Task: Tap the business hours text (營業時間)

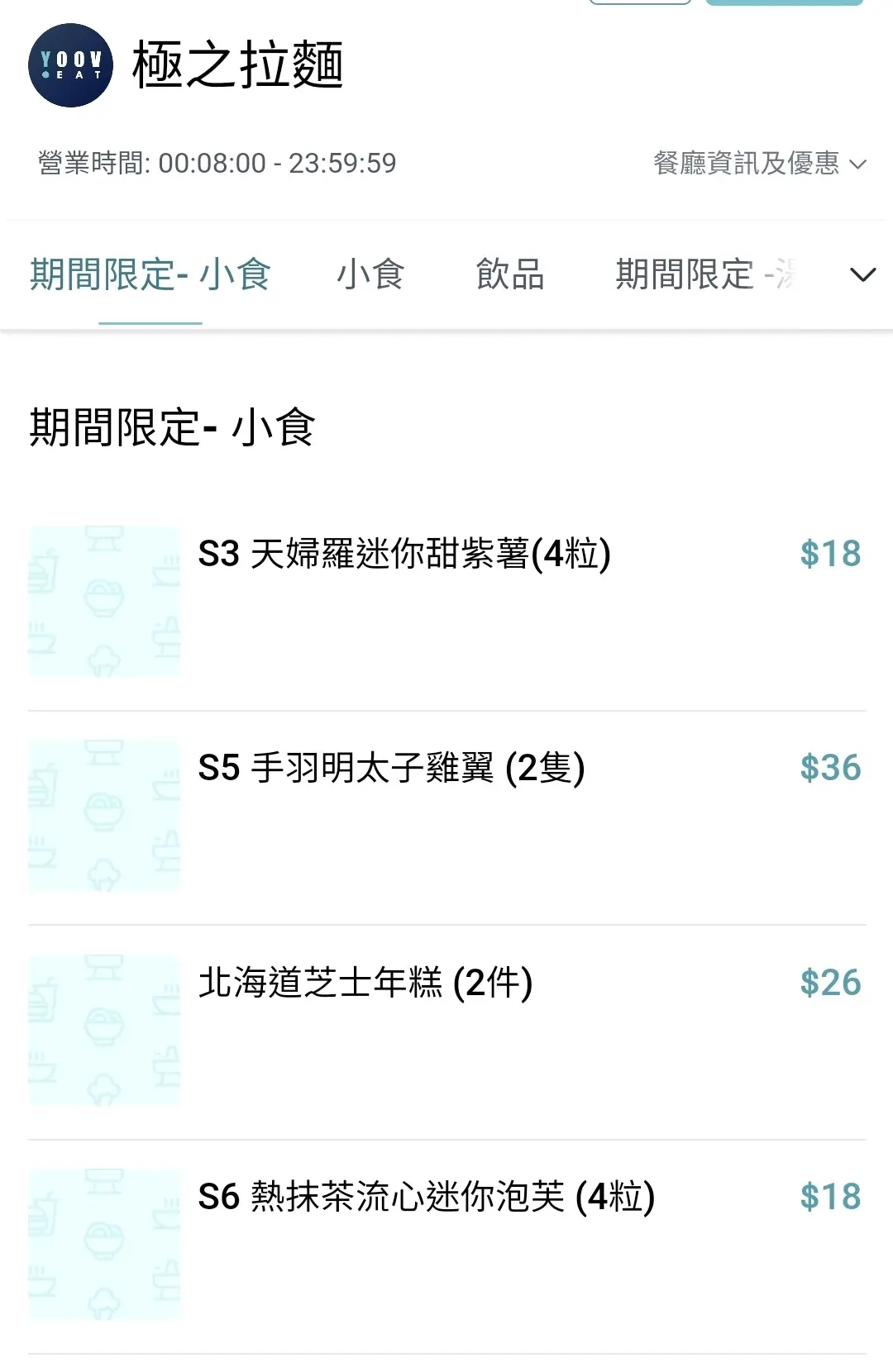Action: click(x=217, y=163)
